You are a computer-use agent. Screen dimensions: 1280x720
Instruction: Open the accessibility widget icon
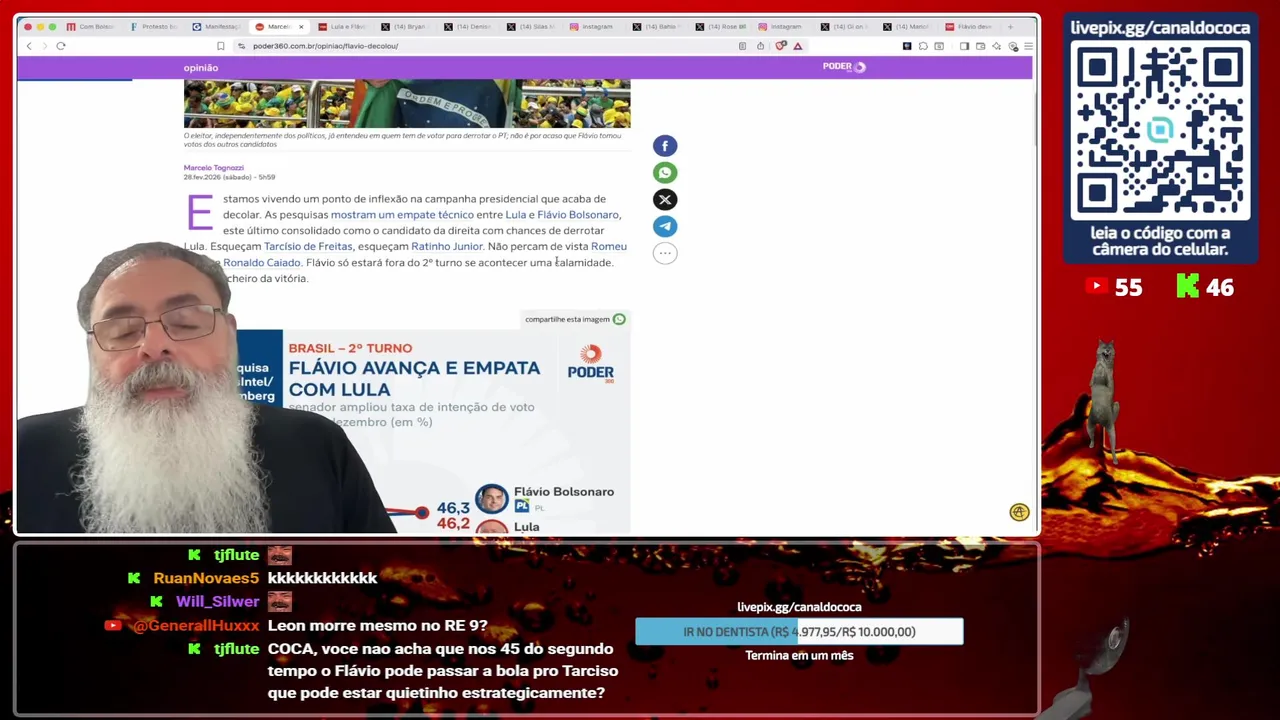(1019, 512)
